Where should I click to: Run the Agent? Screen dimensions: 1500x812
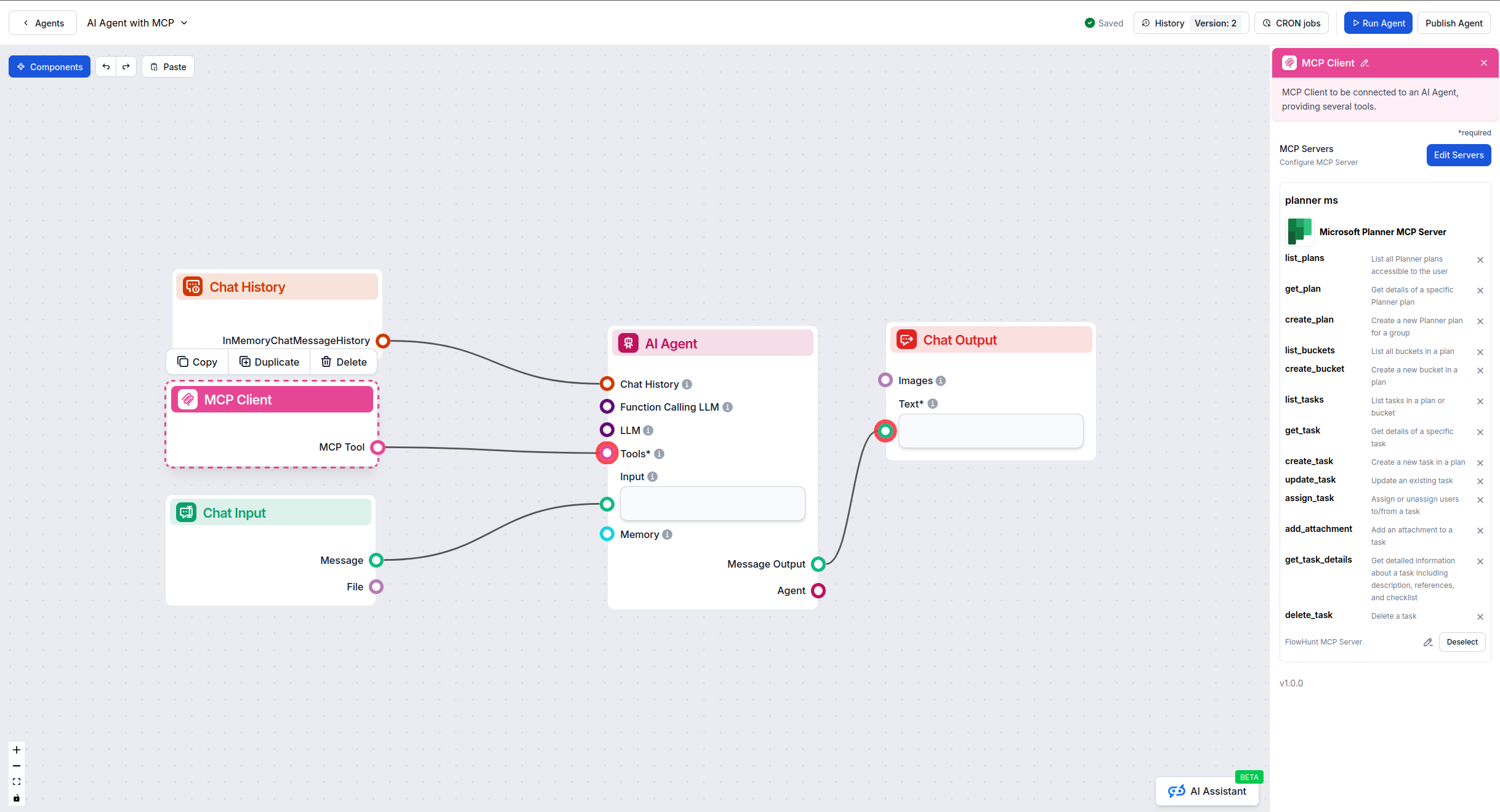click(1377, 23)
